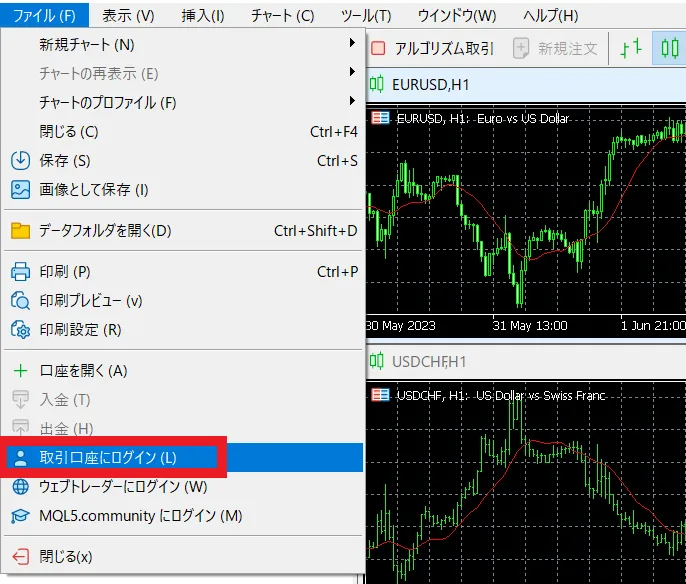Click the save-as-image (画像として保存) picture icon

click(x=20, y=190)
